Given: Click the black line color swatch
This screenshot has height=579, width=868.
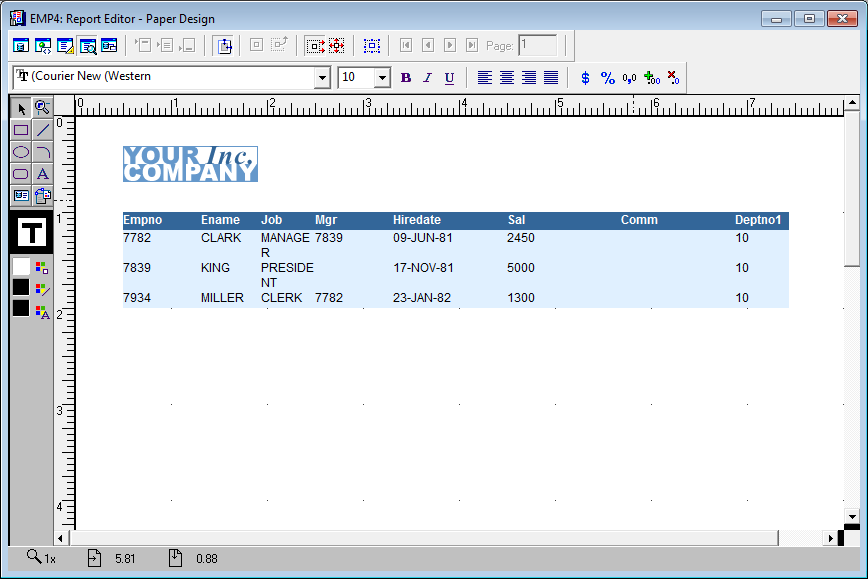Looking at the screenshot, I should (x=21, y=287).
